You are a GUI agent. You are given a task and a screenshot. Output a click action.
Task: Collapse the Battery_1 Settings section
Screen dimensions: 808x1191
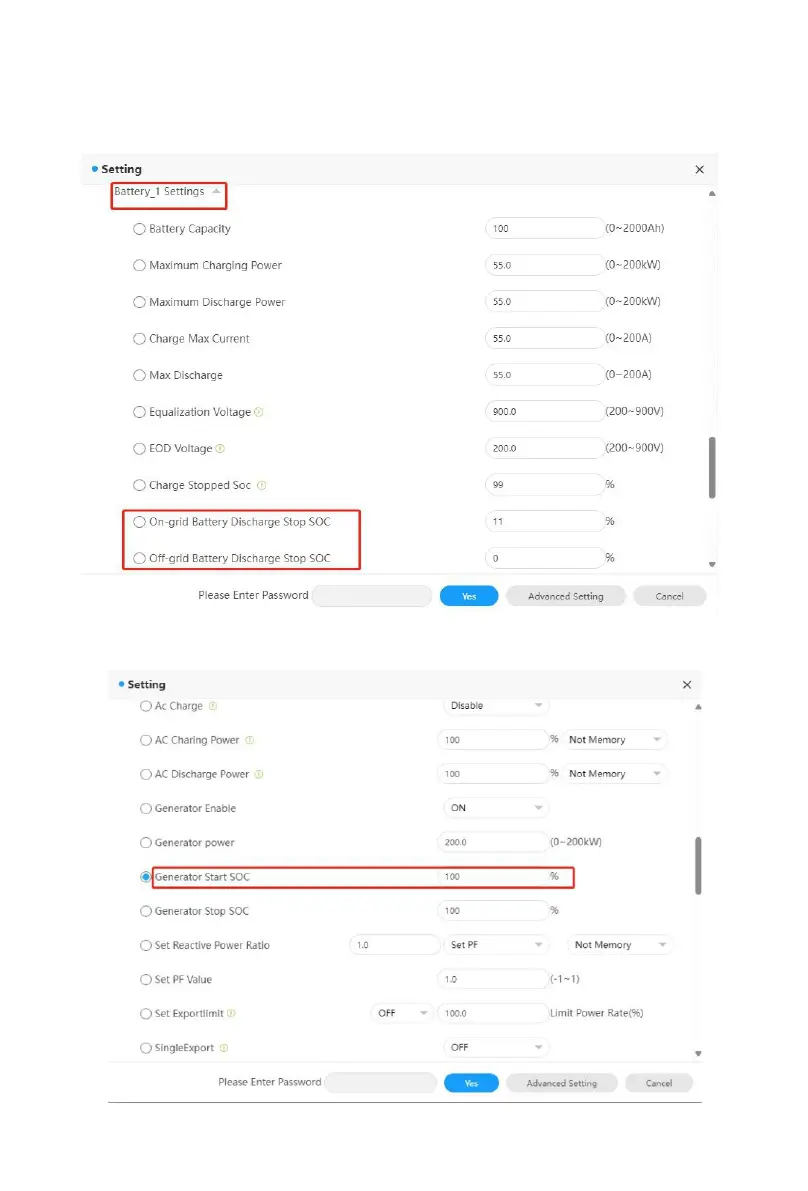tap(216, 191)
